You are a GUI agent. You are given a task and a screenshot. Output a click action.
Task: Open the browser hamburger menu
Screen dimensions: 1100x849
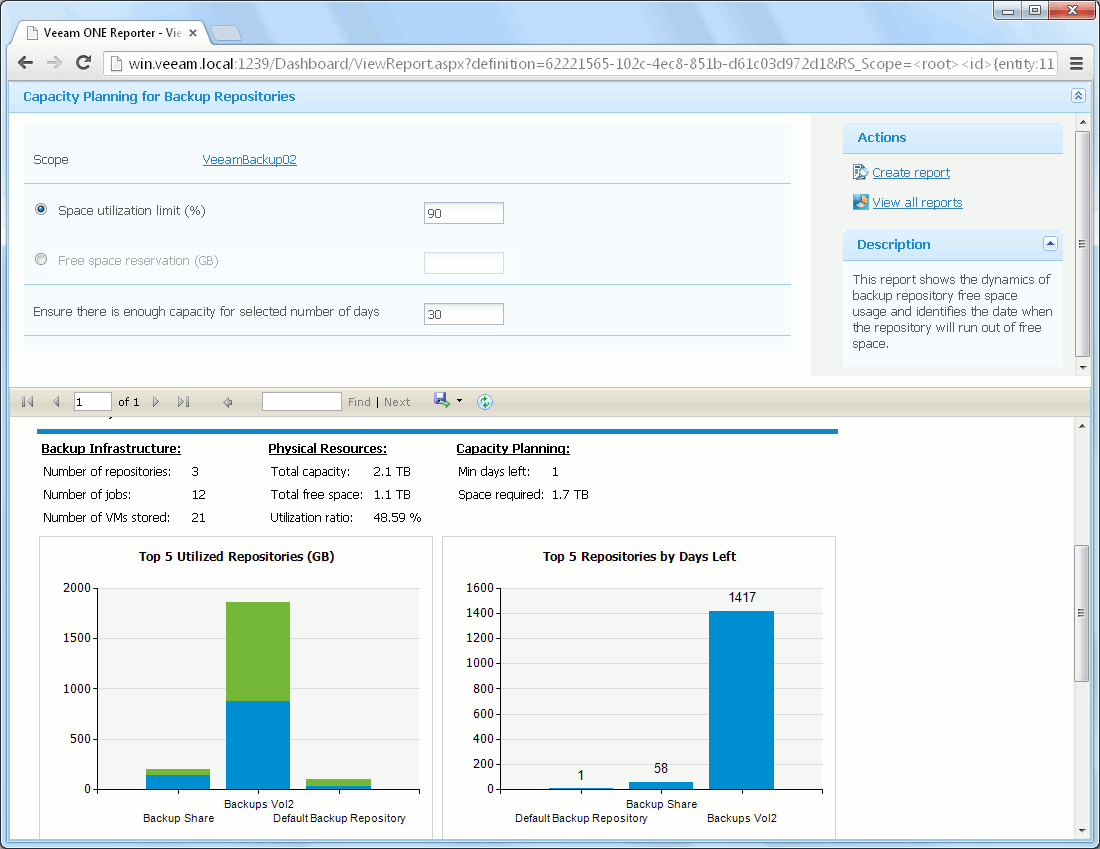click(1077, 64)
